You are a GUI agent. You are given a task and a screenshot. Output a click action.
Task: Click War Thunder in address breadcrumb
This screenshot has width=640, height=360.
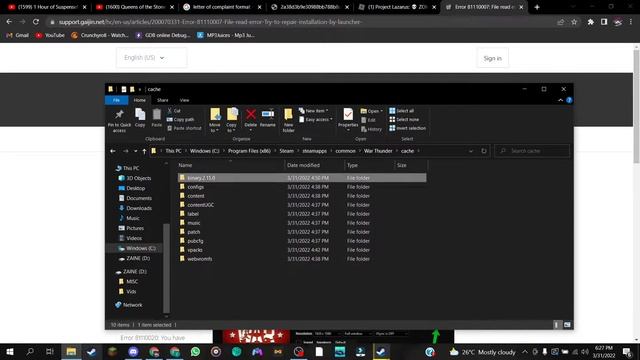[x=378, y=151]
